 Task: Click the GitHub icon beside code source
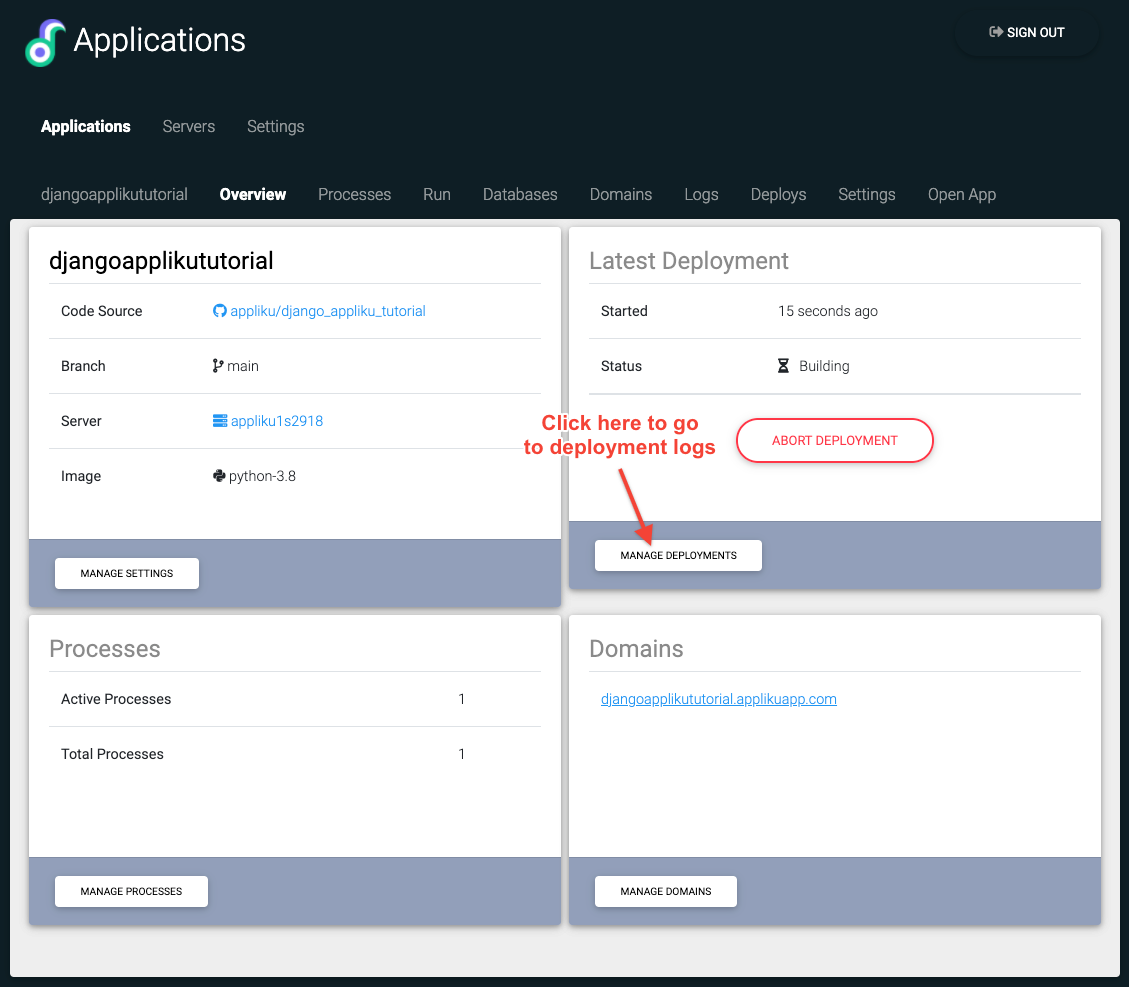coord(220,311)
